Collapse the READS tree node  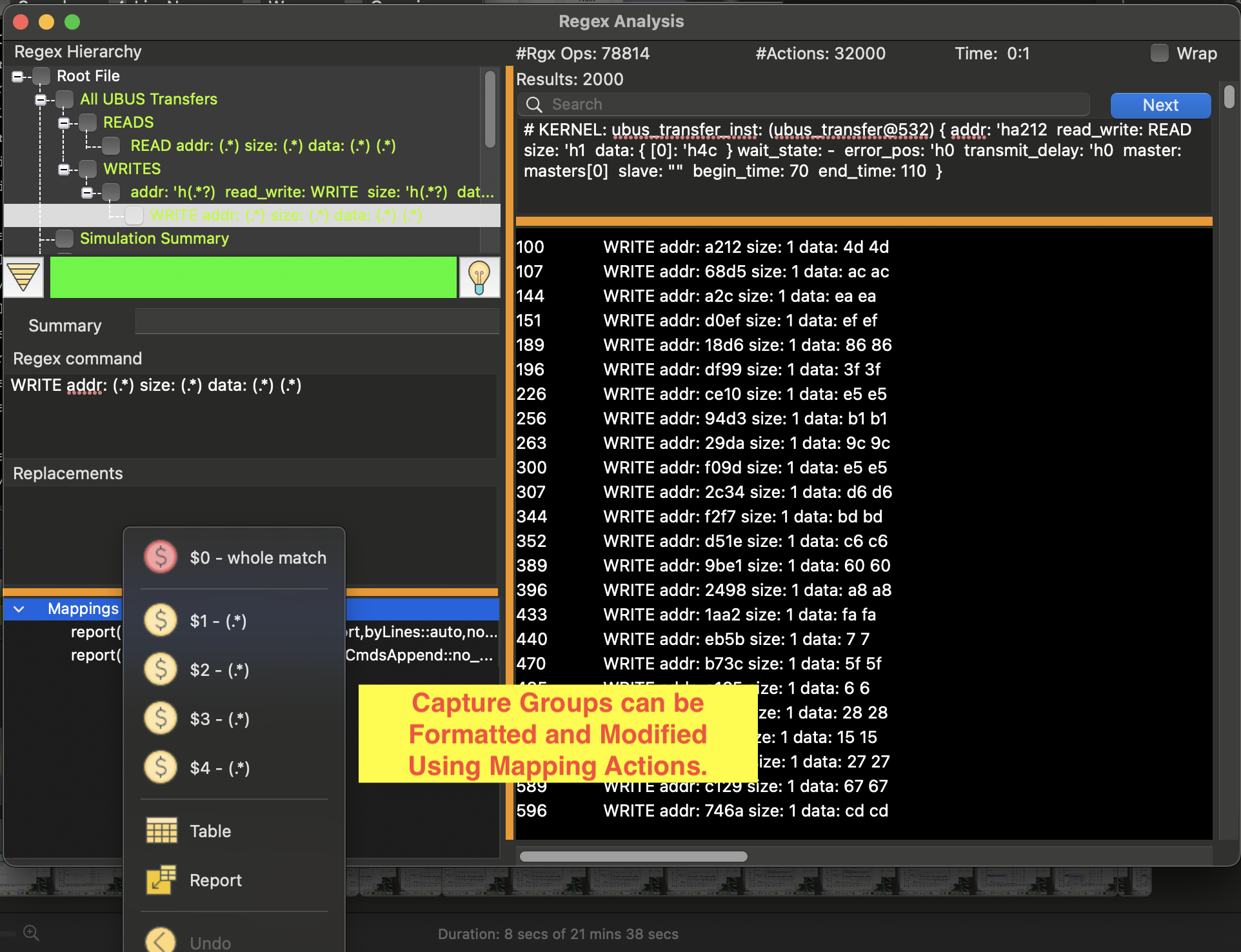[x=64, y=123]
